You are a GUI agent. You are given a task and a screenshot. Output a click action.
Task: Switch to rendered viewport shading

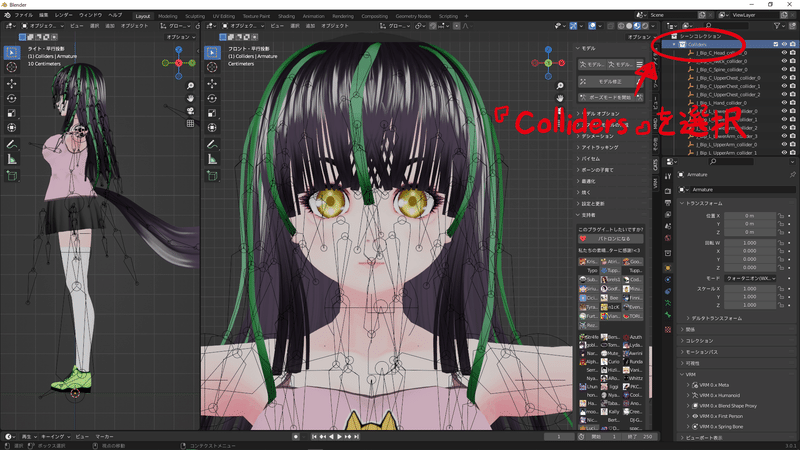pos(645,26)
